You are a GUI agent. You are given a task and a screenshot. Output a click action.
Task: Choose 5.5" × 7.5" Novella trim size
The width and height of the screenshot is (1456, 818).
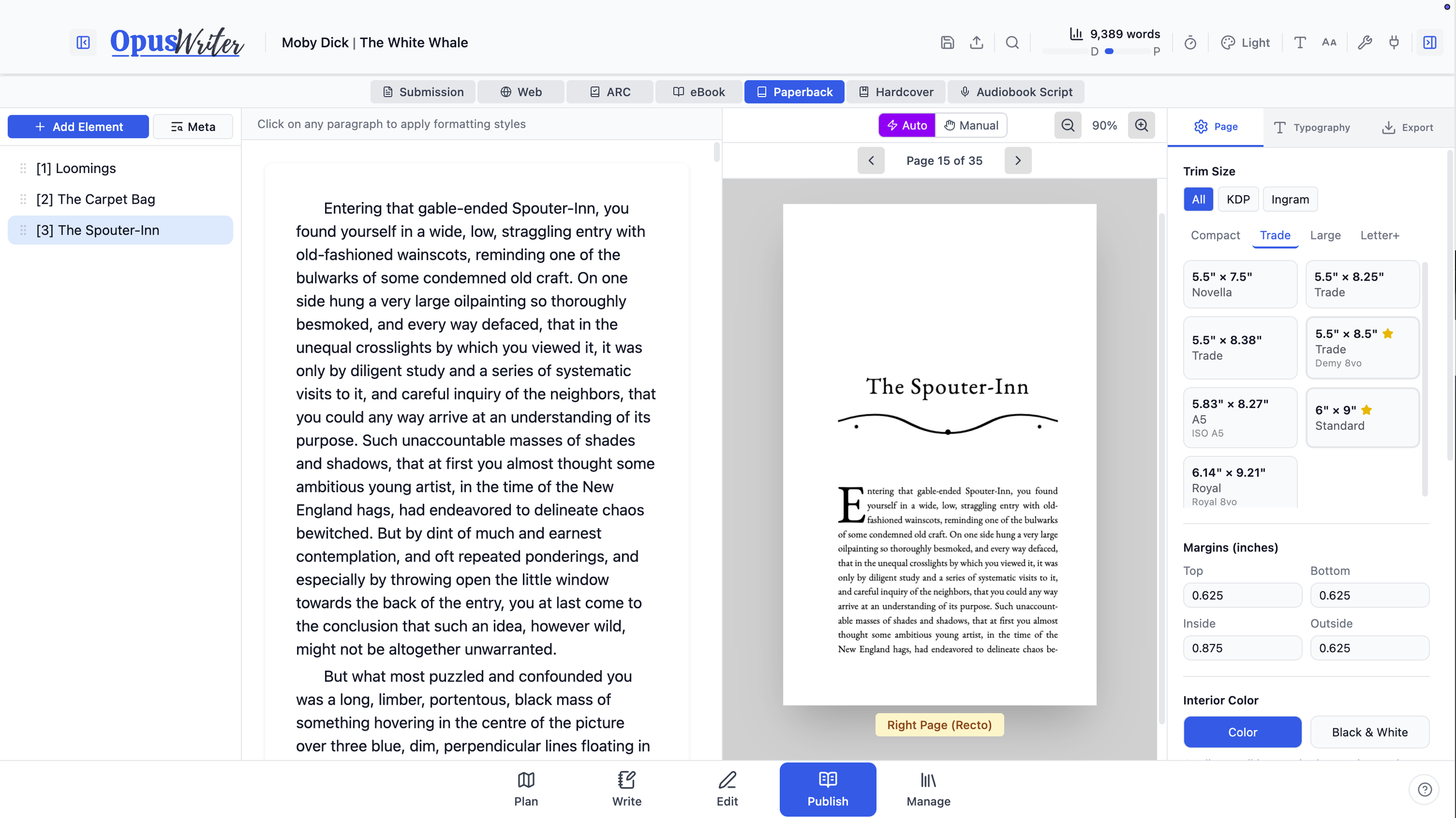coord(1240,284)
